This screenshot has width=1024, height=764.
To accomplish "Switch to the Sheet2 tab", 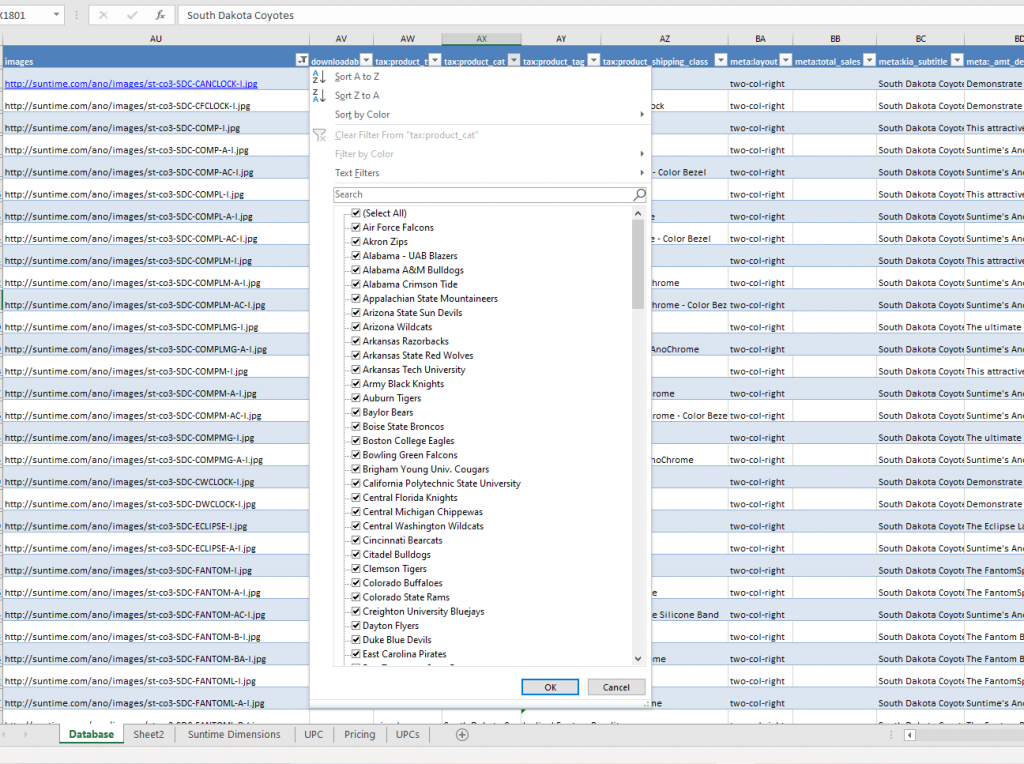I will [148, 734].
